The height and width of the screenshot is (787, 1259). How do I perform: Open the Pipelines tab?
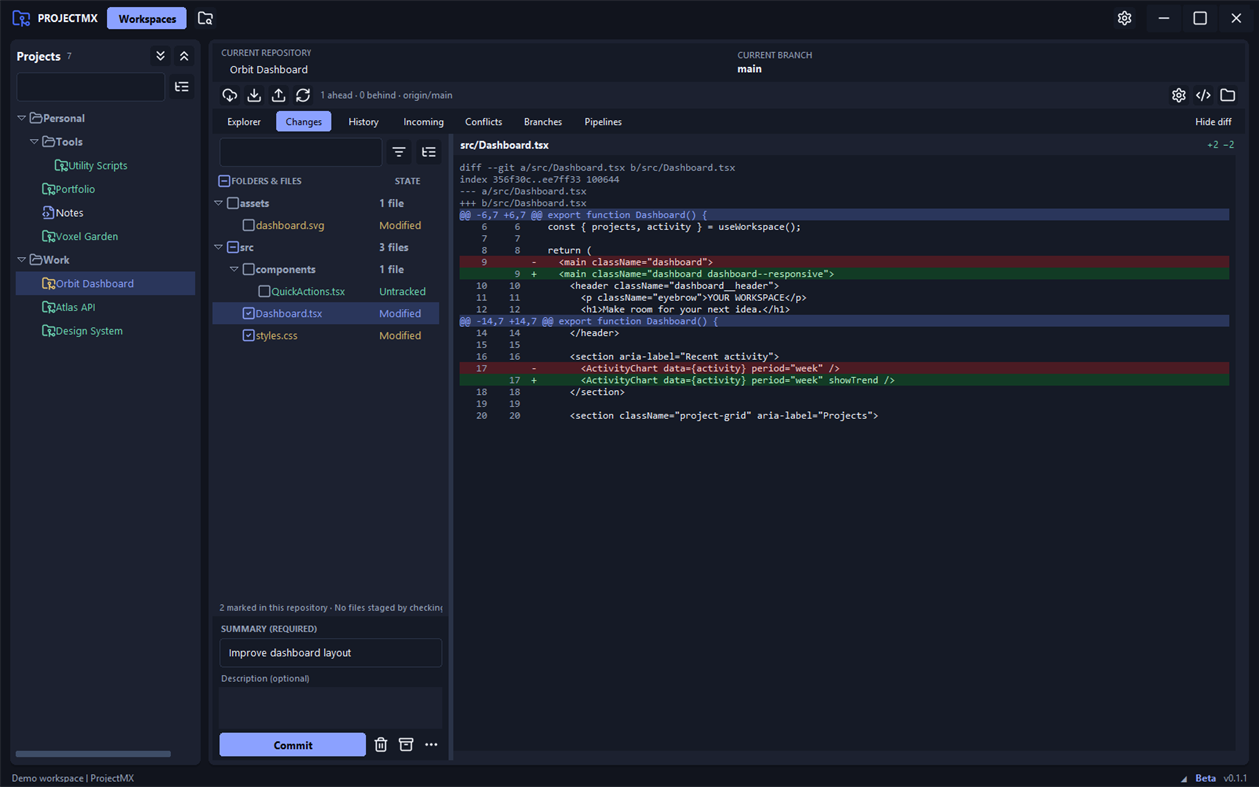603,122
